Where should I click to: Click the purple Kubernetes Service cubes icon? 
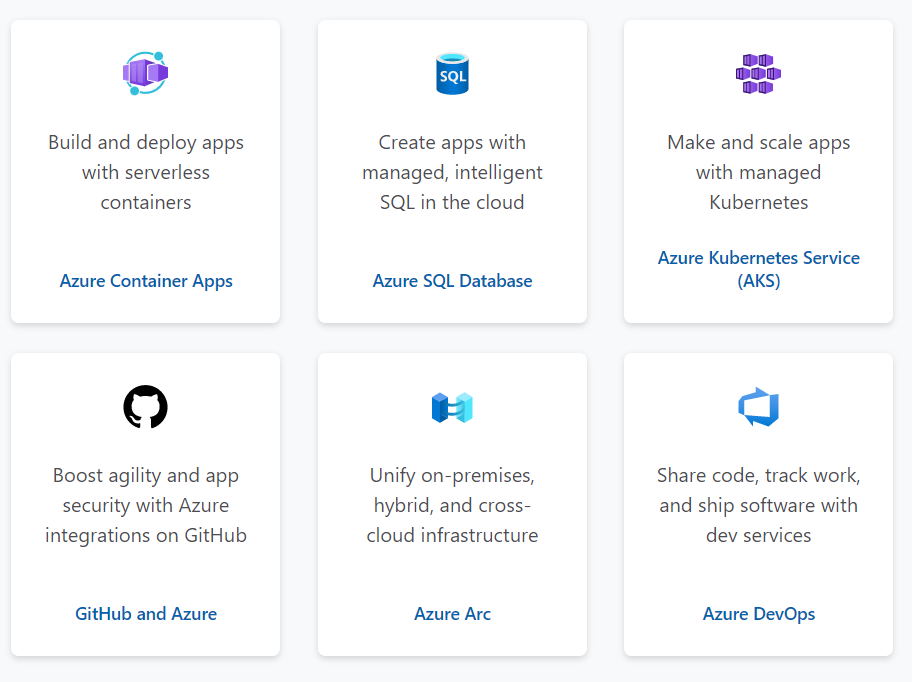(758, 74)
